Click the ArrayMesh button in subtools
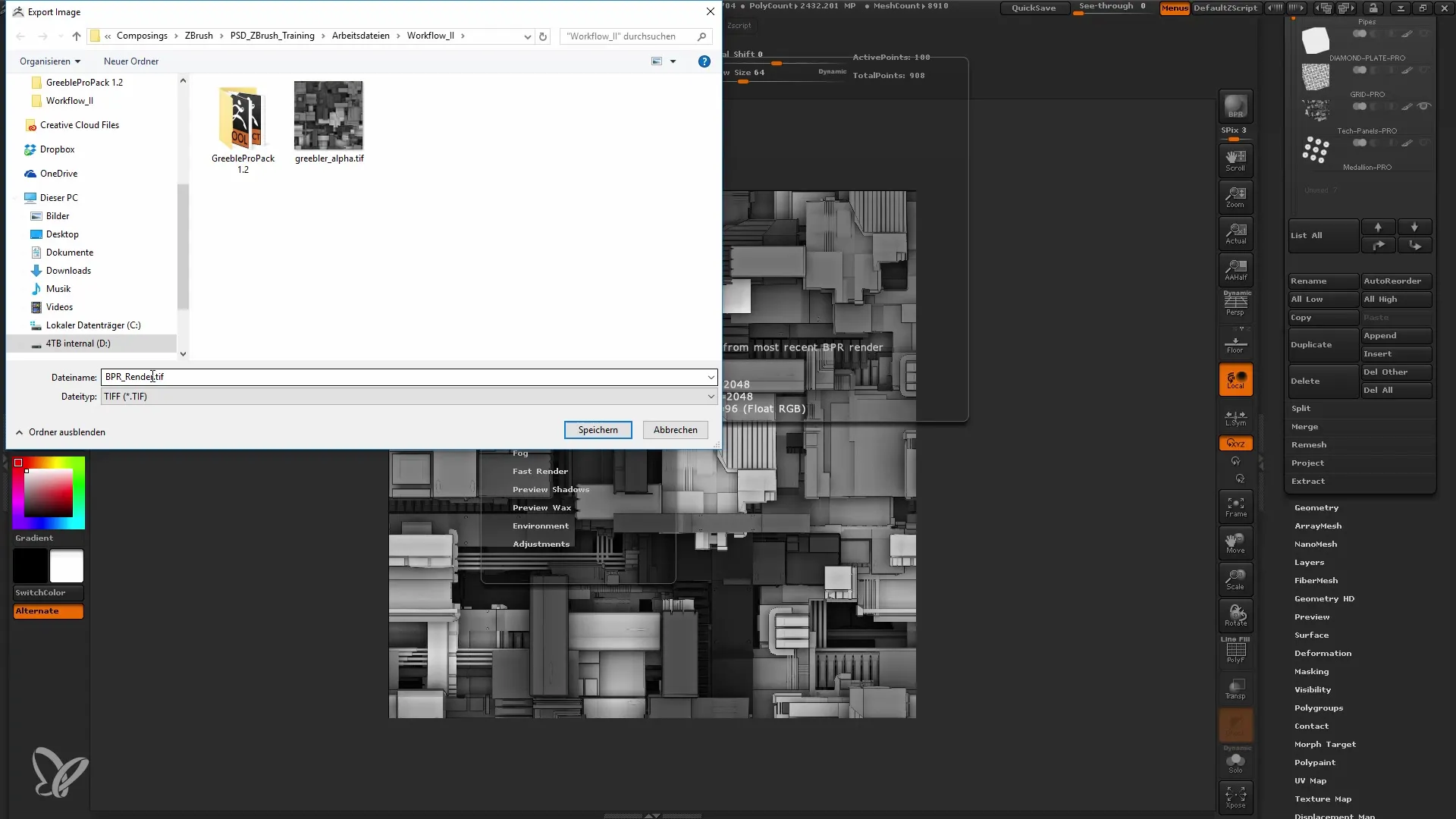This screenshot has width=1456, height=819. [1318, 525]
